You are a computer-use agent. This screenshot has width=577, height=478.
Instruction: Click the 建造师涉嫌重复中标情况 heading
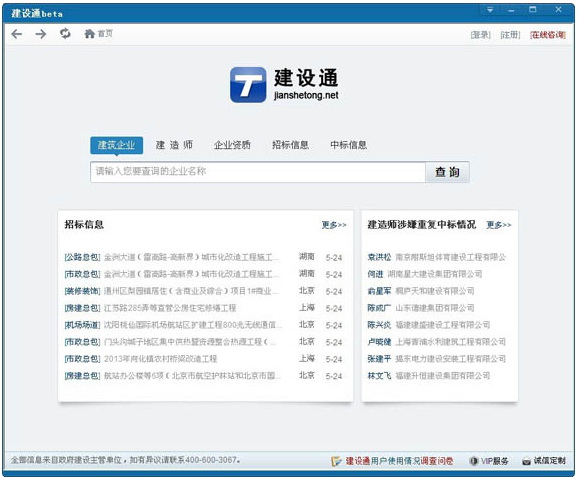(422, 224)
